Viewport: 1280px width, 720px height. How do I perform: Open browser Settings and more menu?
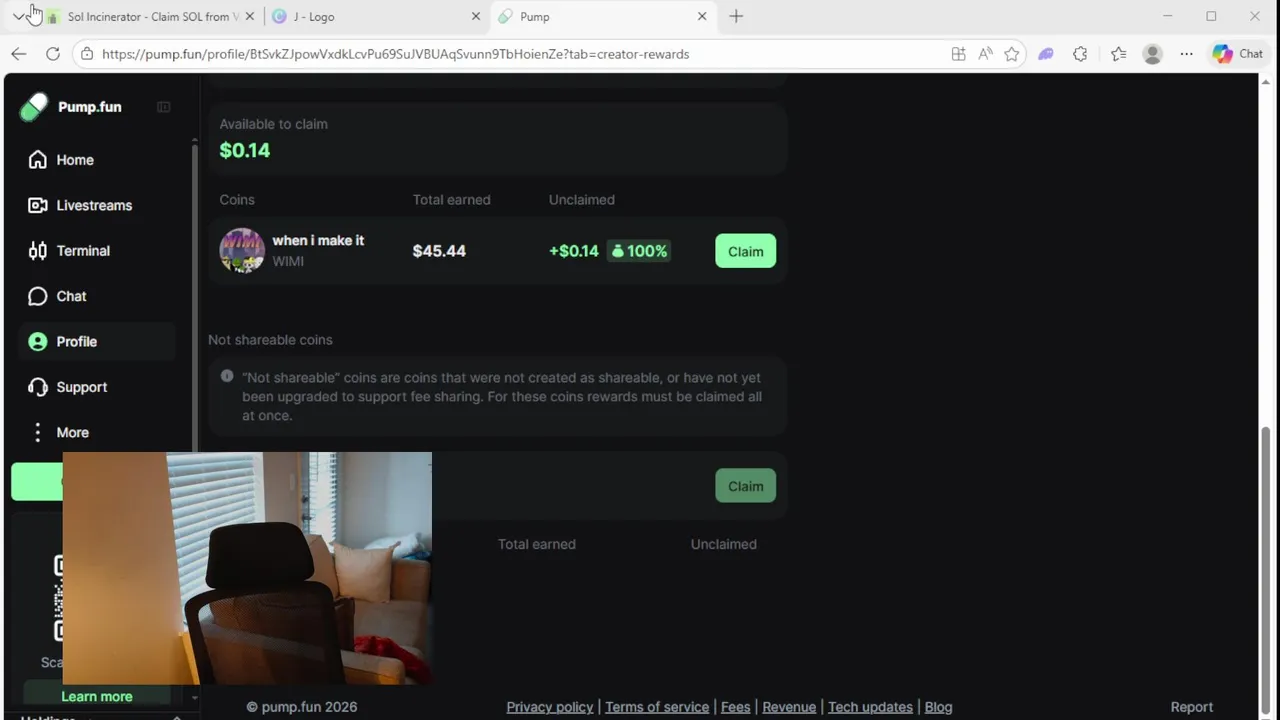(x=1186, y=54)
